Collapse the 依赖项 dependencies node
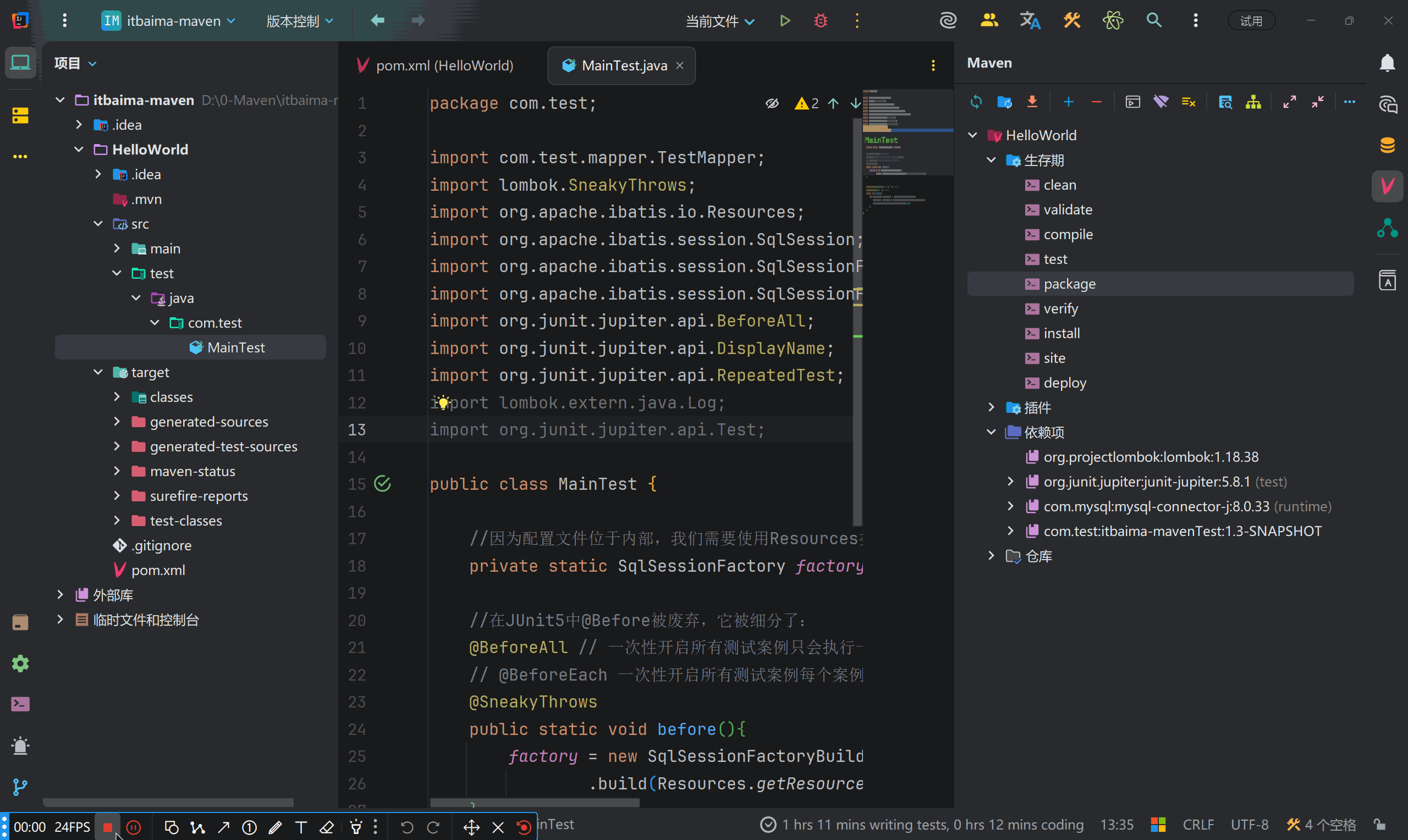This screenshot has width=1408, height=840. (x=991, y=432)
